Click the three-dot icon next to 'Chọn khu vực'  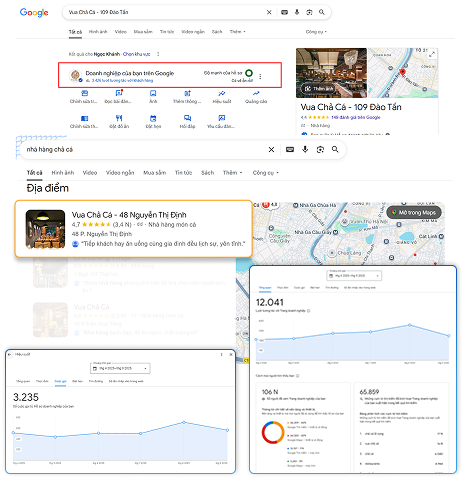click(x=158, y=54)
